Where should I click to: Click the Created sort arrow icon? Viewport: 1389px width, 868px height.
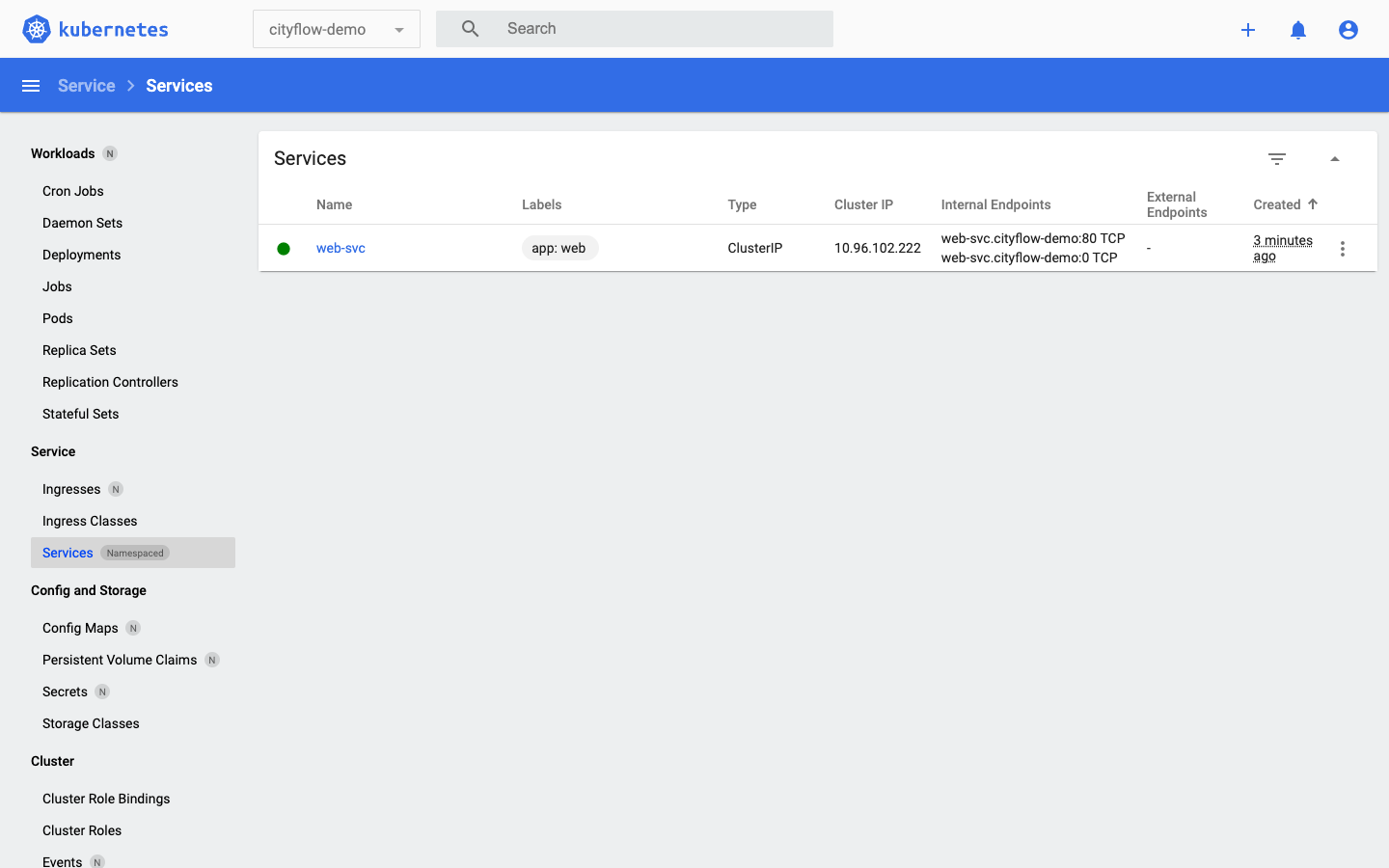point(1313,203)
